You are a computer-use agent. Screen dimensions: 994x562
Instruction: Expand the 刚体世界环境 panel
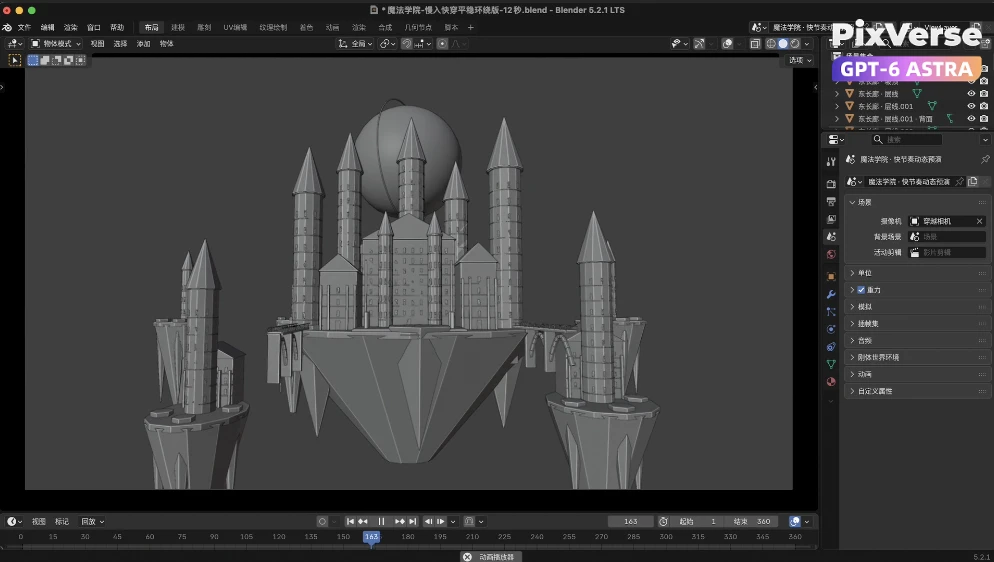coord(917,357)
